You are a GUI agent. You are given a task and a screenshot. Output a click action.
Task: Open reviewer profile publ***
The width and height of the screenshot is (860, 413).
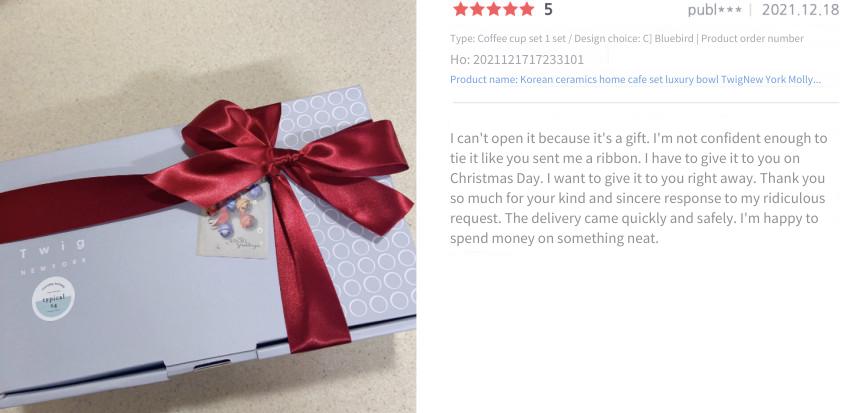coord(715,10)
